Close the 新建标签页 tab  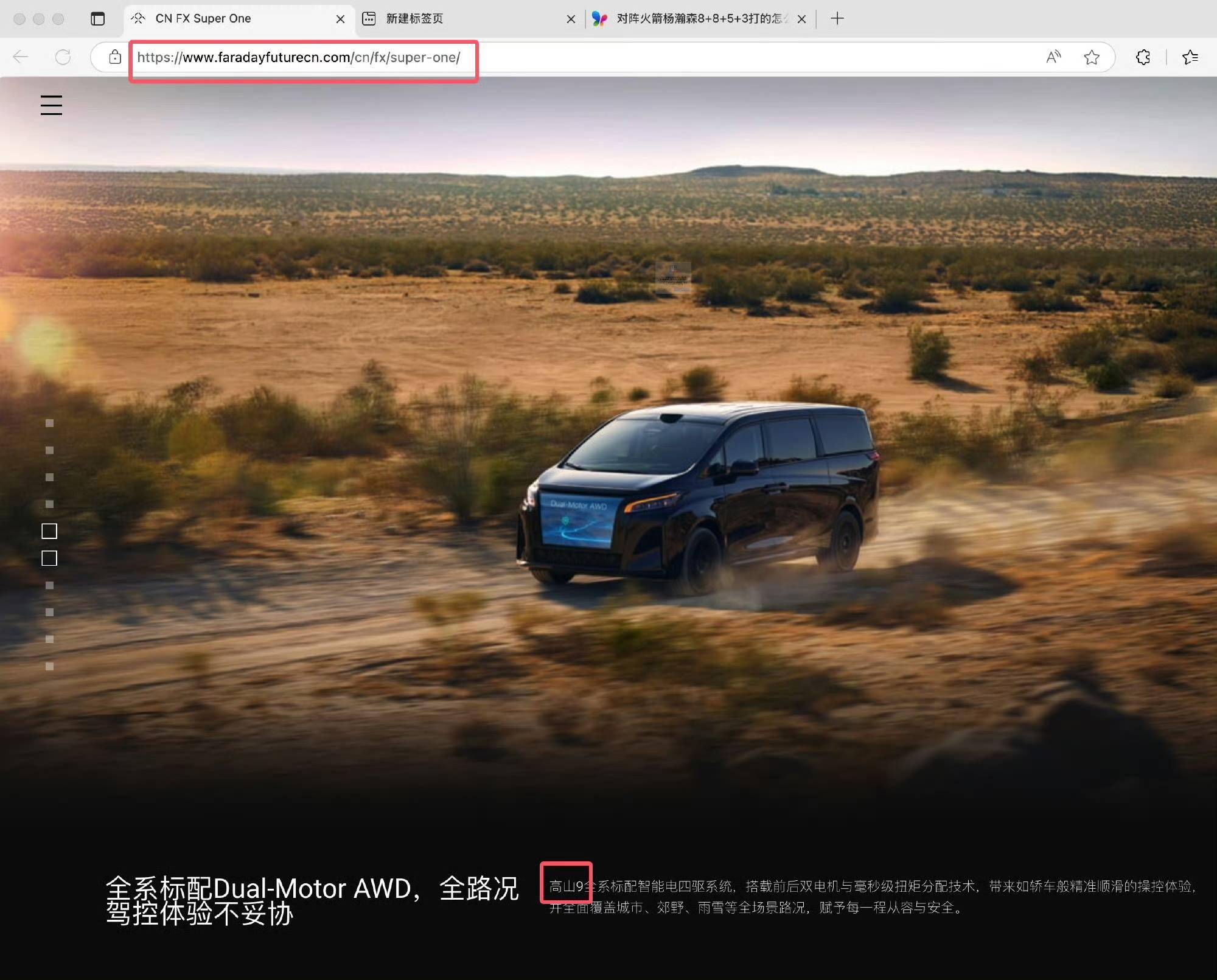coord(571,19)
